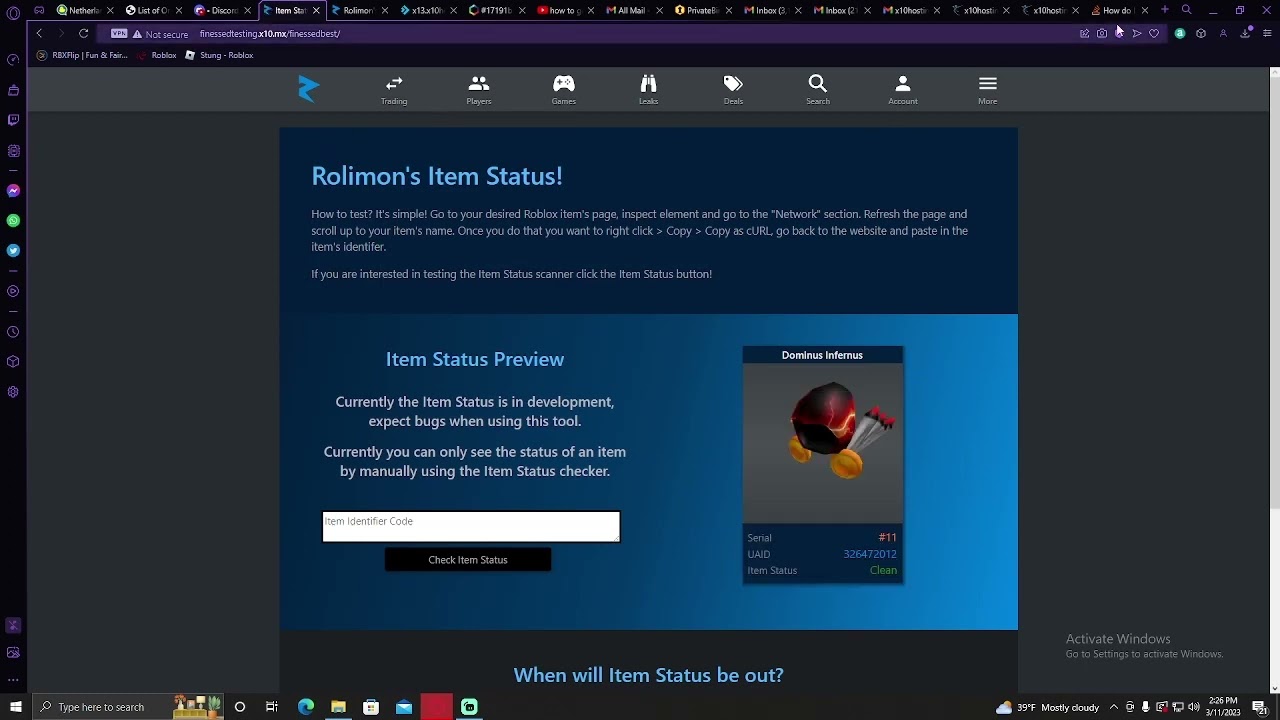Viewport: 1280px width, 720px height.
Task: Open the weather widget 39°F Mostly cloudy
Action: pos(1048,707)
